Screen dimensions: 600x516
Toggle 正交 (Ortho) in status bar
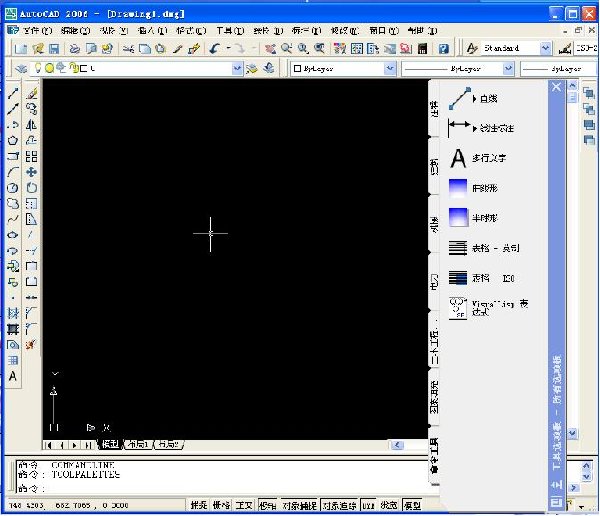coord(244,505)
